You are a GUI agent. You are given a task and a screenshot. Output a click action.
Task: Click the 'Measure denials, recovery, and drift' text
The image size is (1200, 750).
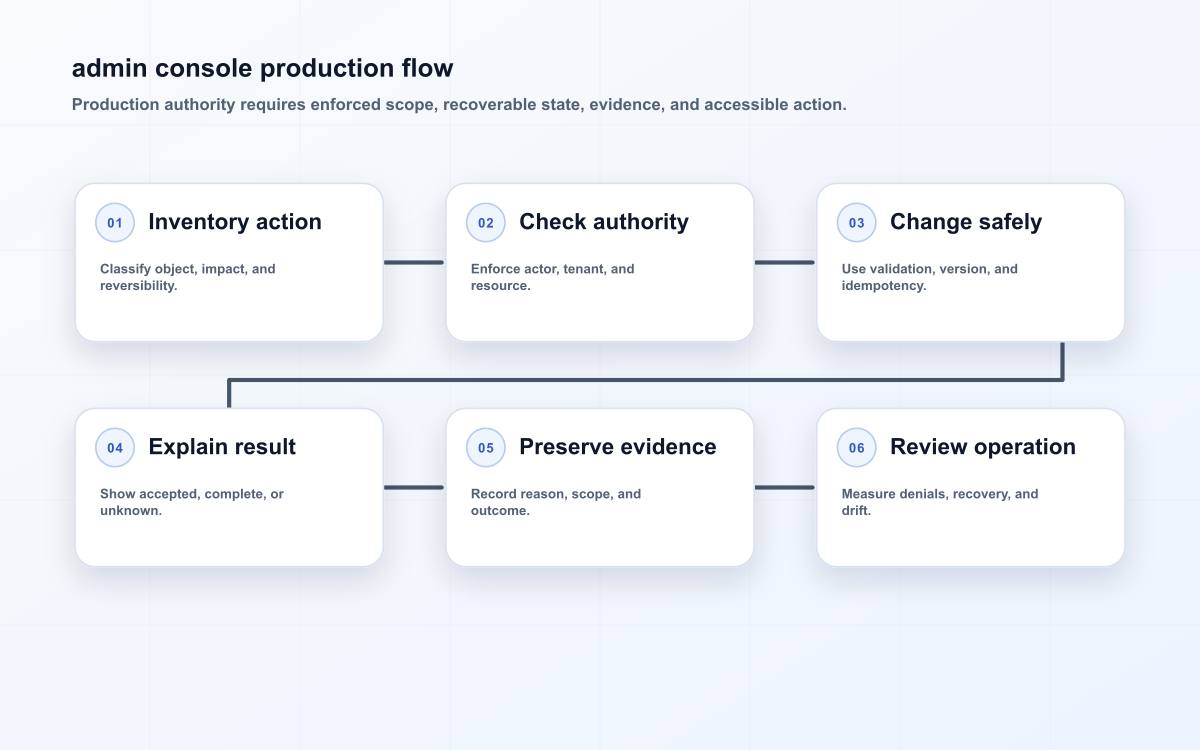[x=940, y=502]
